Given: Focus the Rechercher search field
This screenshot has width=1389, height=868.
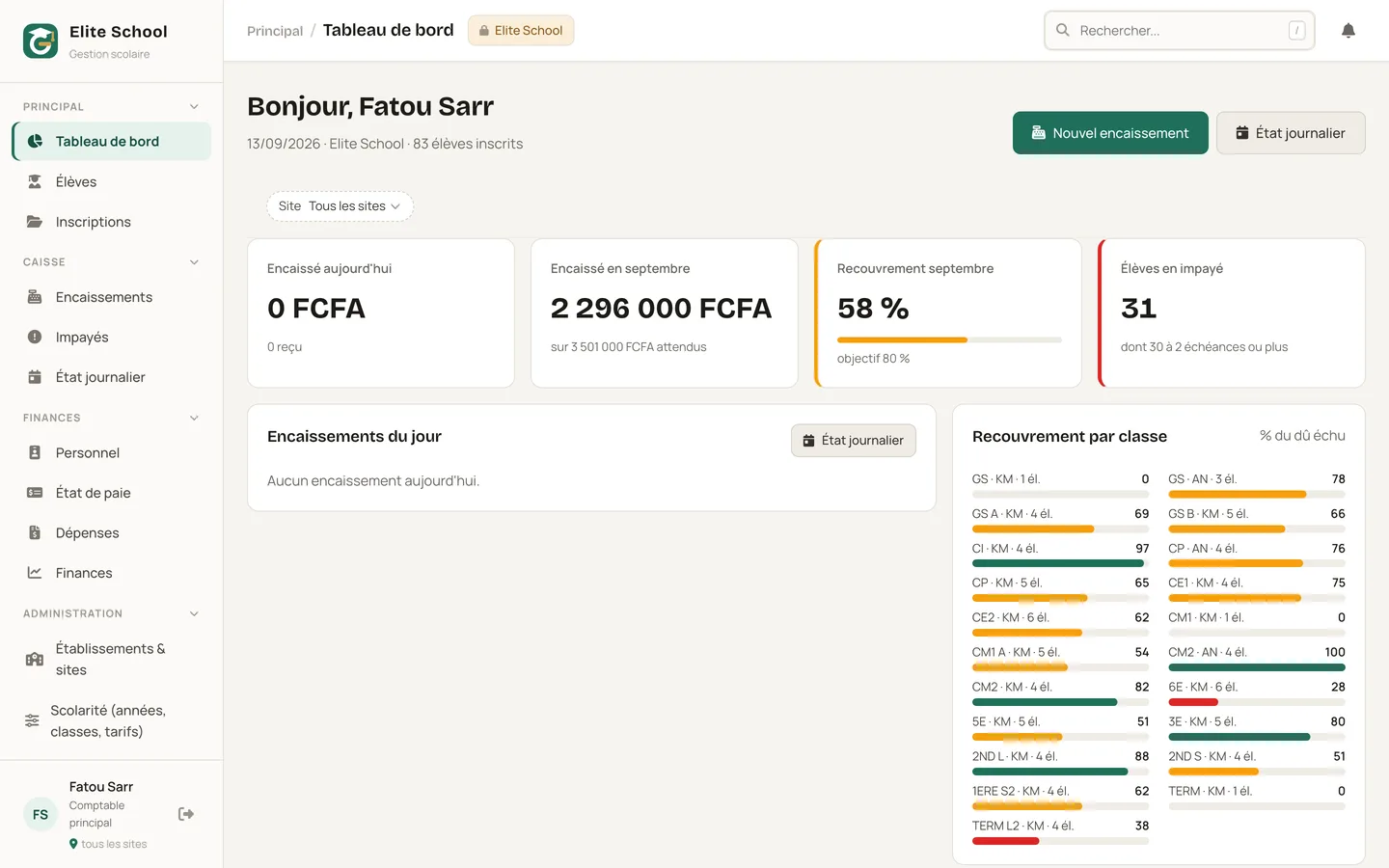Looking at the screenshot, I should coord(1180,31).
